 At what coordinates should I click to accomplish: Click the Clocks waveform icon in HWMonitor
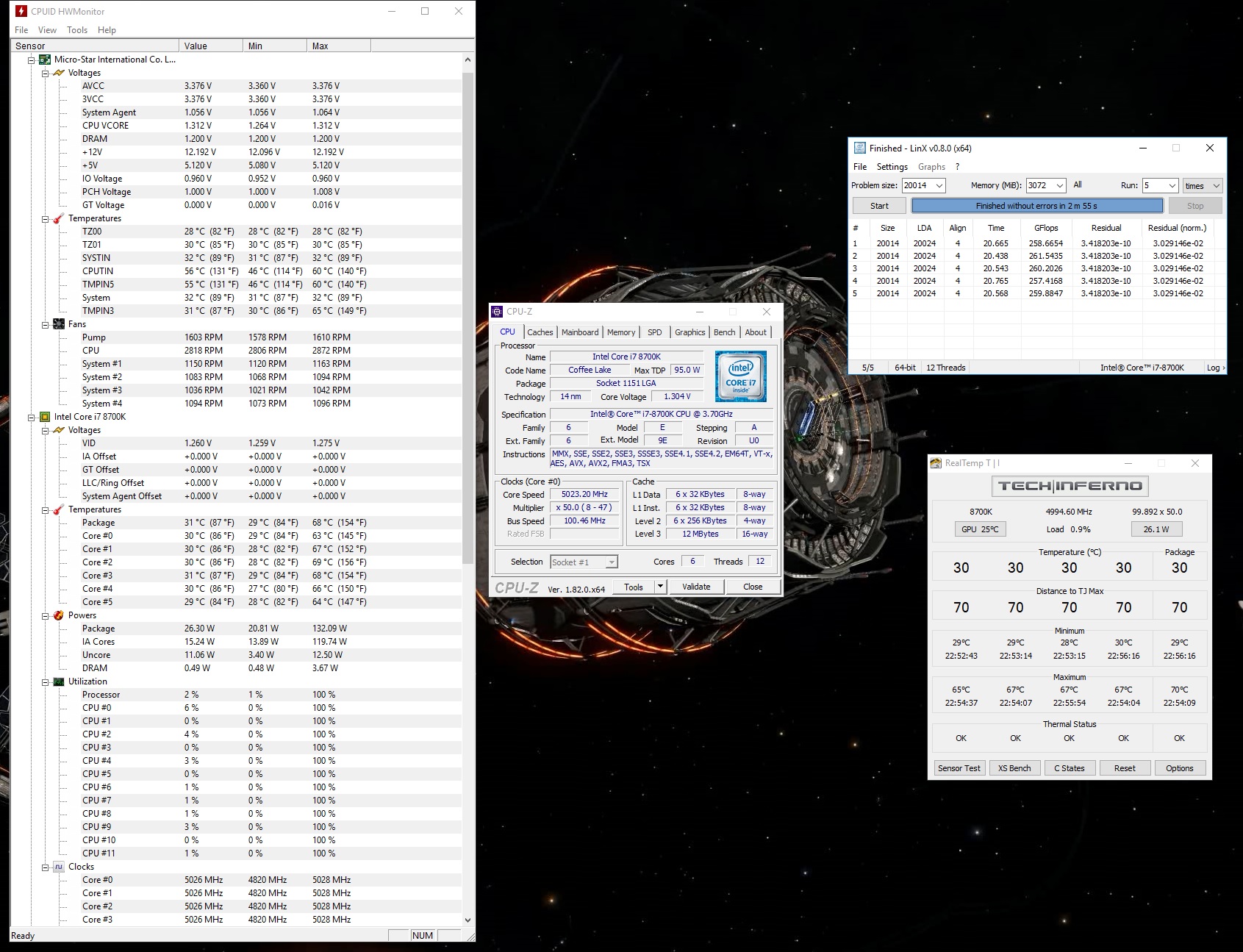(x=59, y=867)
